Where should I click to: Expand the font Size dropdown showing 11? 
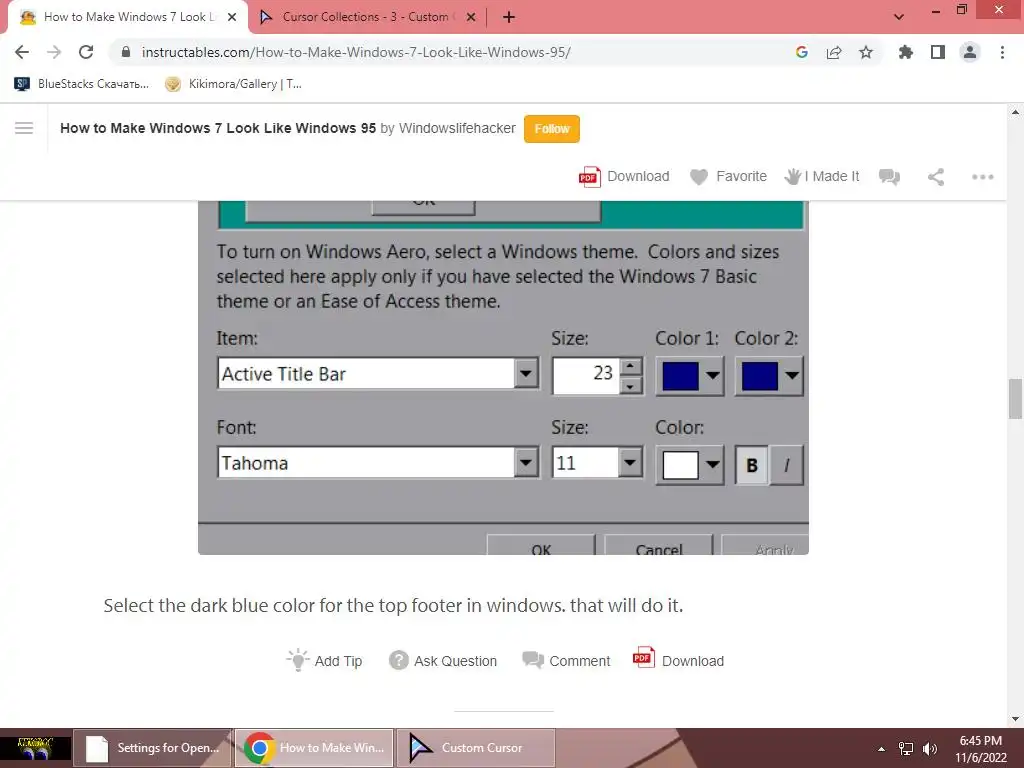(x=630, y=463)
